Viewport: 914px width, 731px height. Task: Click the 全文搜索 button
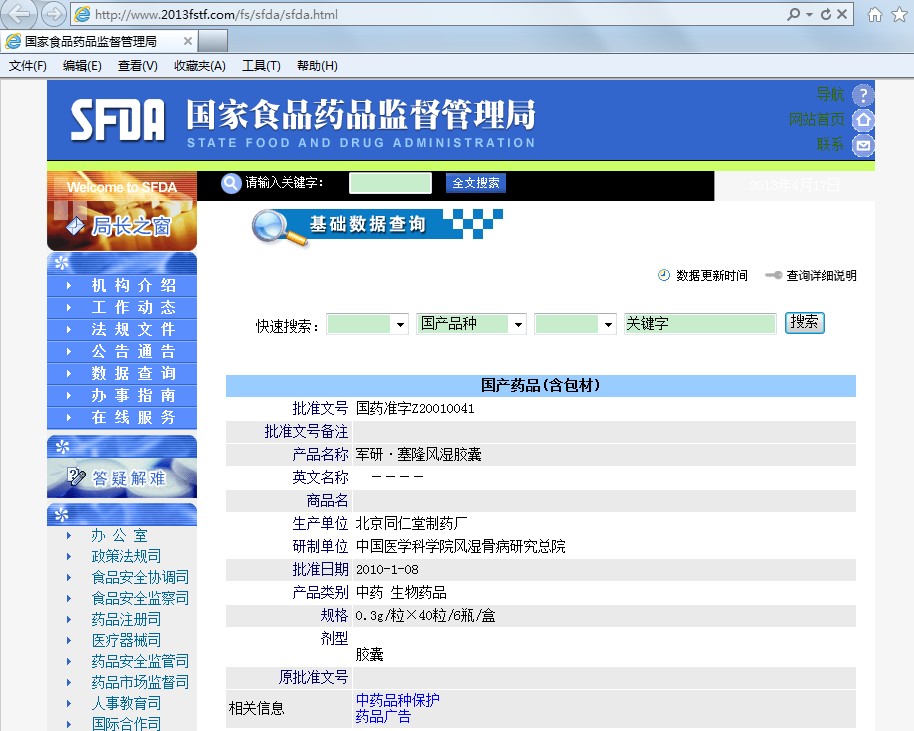click(476, 183)
